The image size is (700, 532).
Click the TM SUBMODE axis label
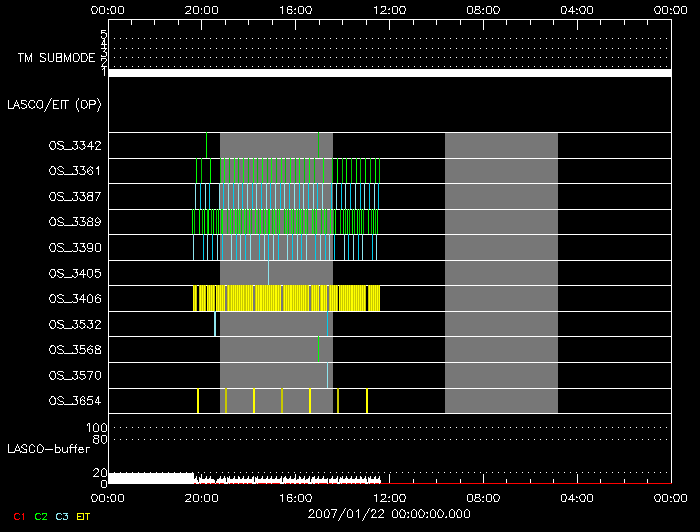pyautogui.click(x=55, y=58)
